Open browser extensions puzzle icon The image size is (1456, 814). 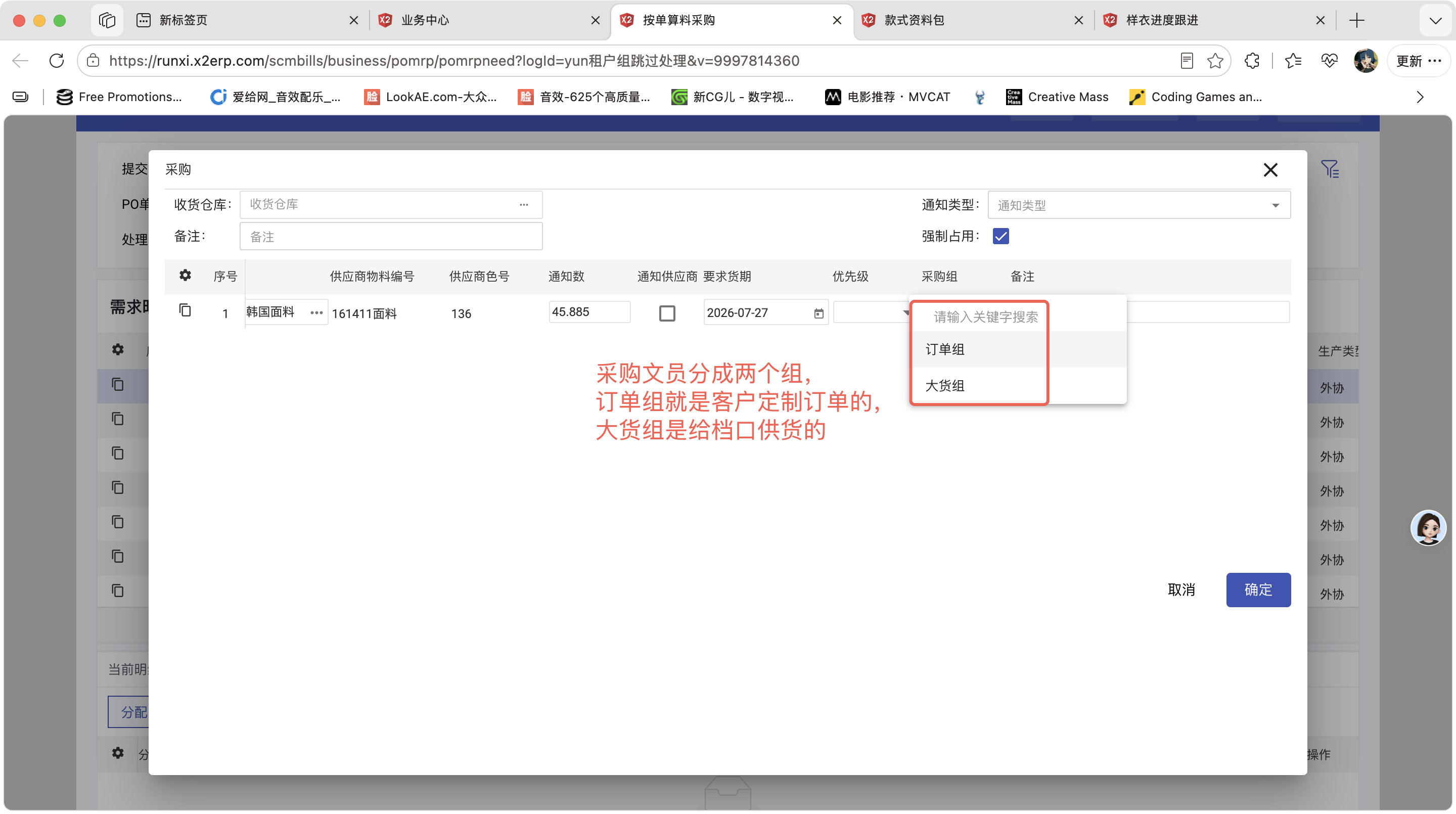(1251, 61)
